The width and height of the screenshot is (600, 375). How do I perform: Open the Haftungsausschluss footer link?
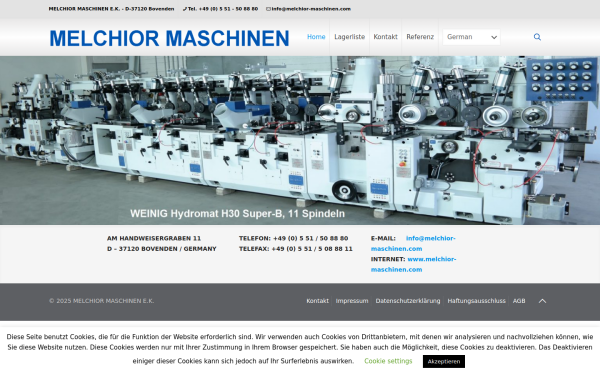click(476, 301)
